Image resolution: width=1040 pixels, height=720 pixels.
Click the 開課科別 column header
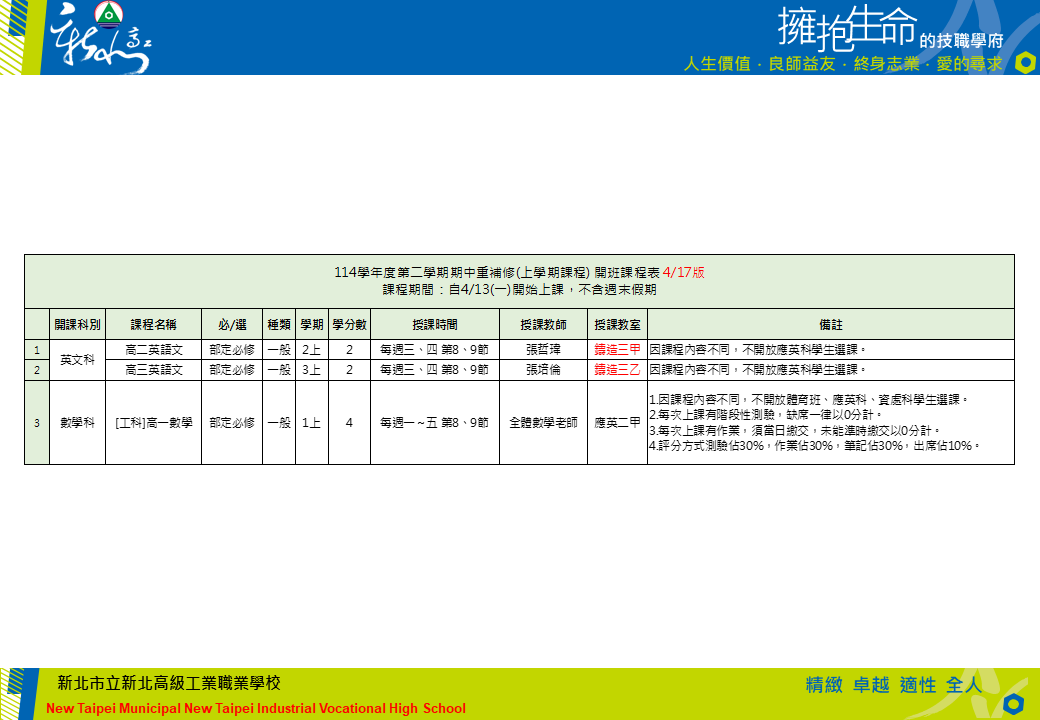coord(78,325)
